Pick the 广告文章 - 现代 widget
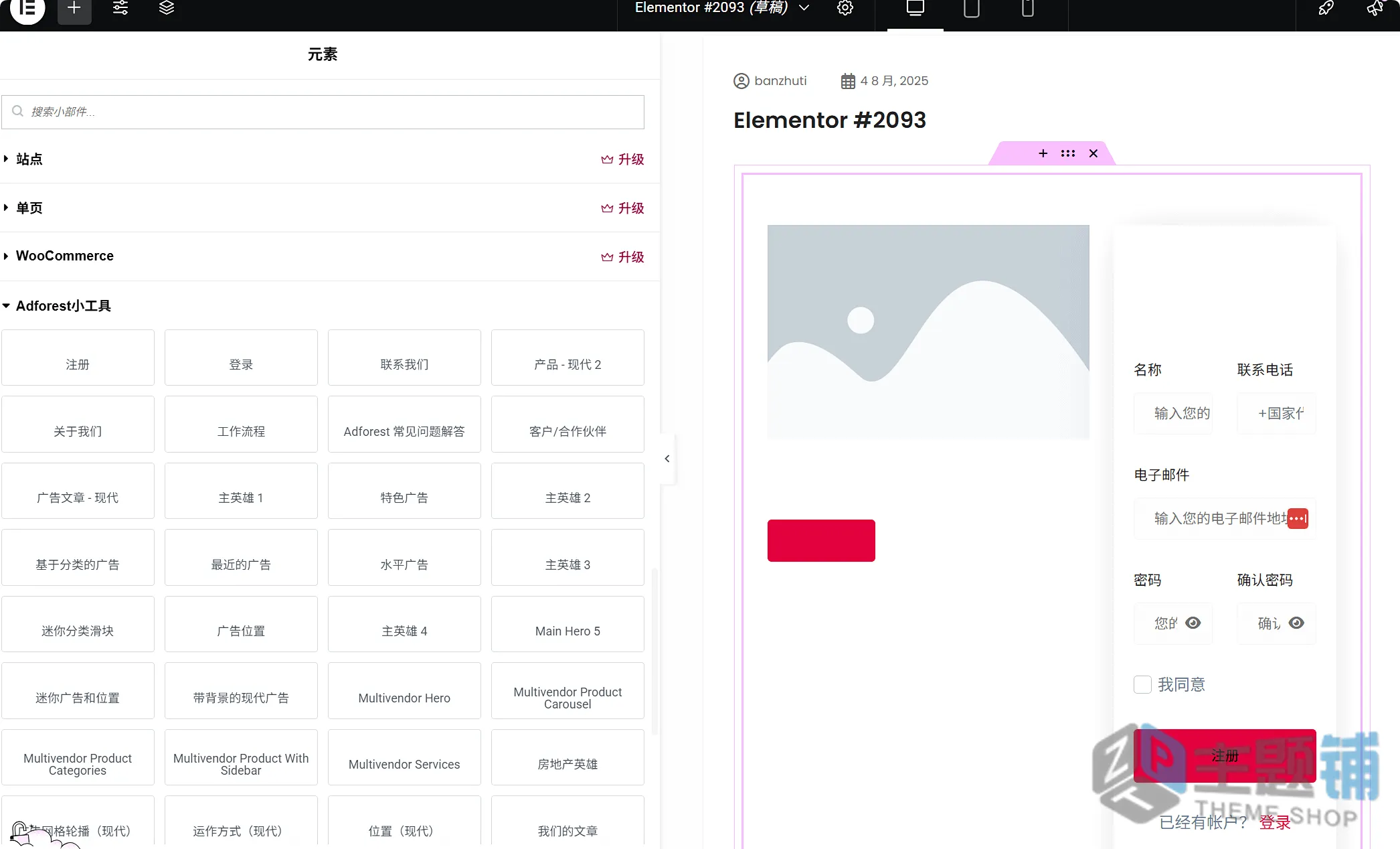The width and height of the screenshot is (1400, 849). [78, 491]
